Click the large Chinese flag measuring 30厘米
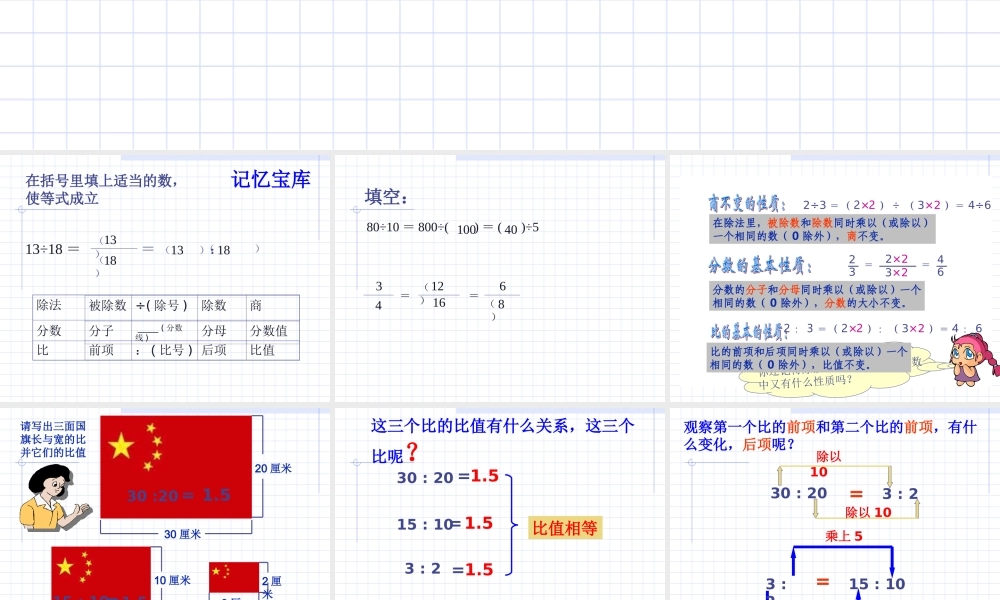Image resolution: width=1000 pixels, height=600 pixels. [x=175, y=468]
